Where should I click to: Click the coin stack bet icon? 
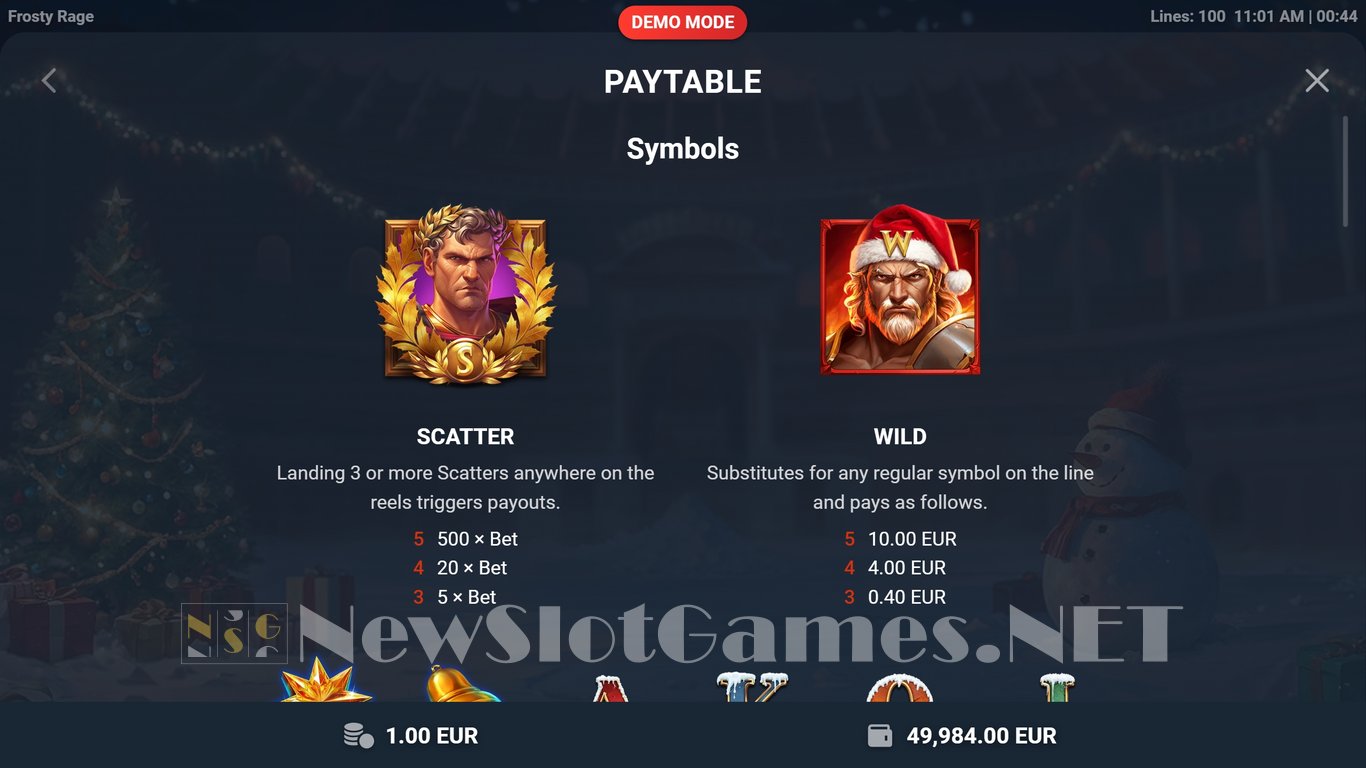pos(358,736)
